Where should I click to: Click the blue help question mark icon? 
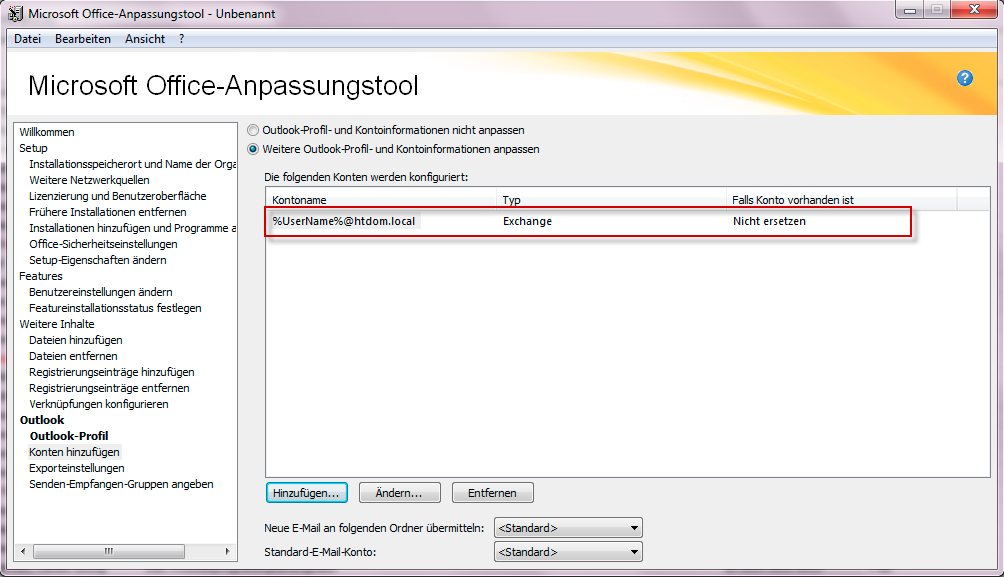point(964,78)
